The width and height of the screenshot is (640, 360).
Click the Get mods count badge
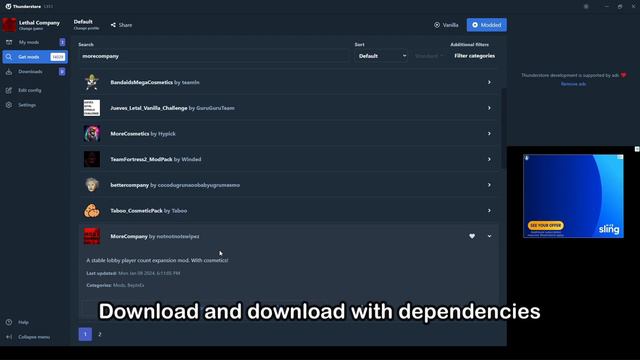[58, 57]
